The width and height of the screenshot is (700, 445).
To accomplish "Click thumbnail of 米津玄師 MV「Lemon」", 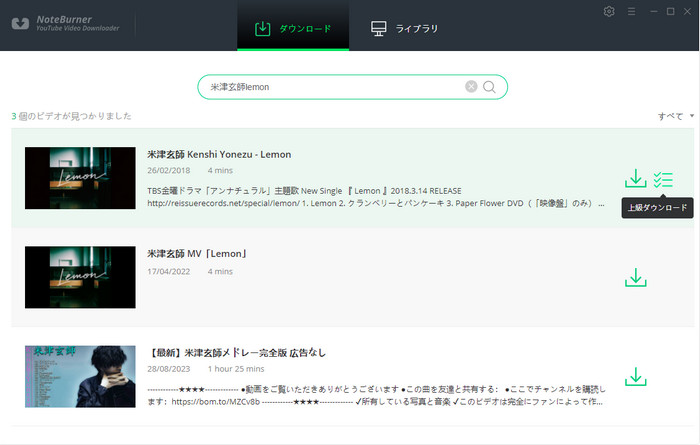I will 80,277.
